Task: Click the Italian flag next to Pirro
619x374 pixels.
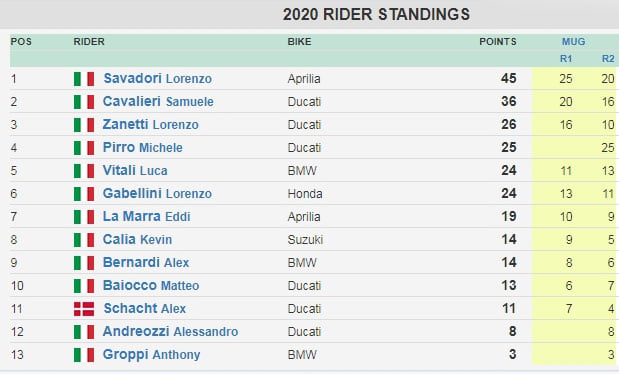Action: coord(84,148)
